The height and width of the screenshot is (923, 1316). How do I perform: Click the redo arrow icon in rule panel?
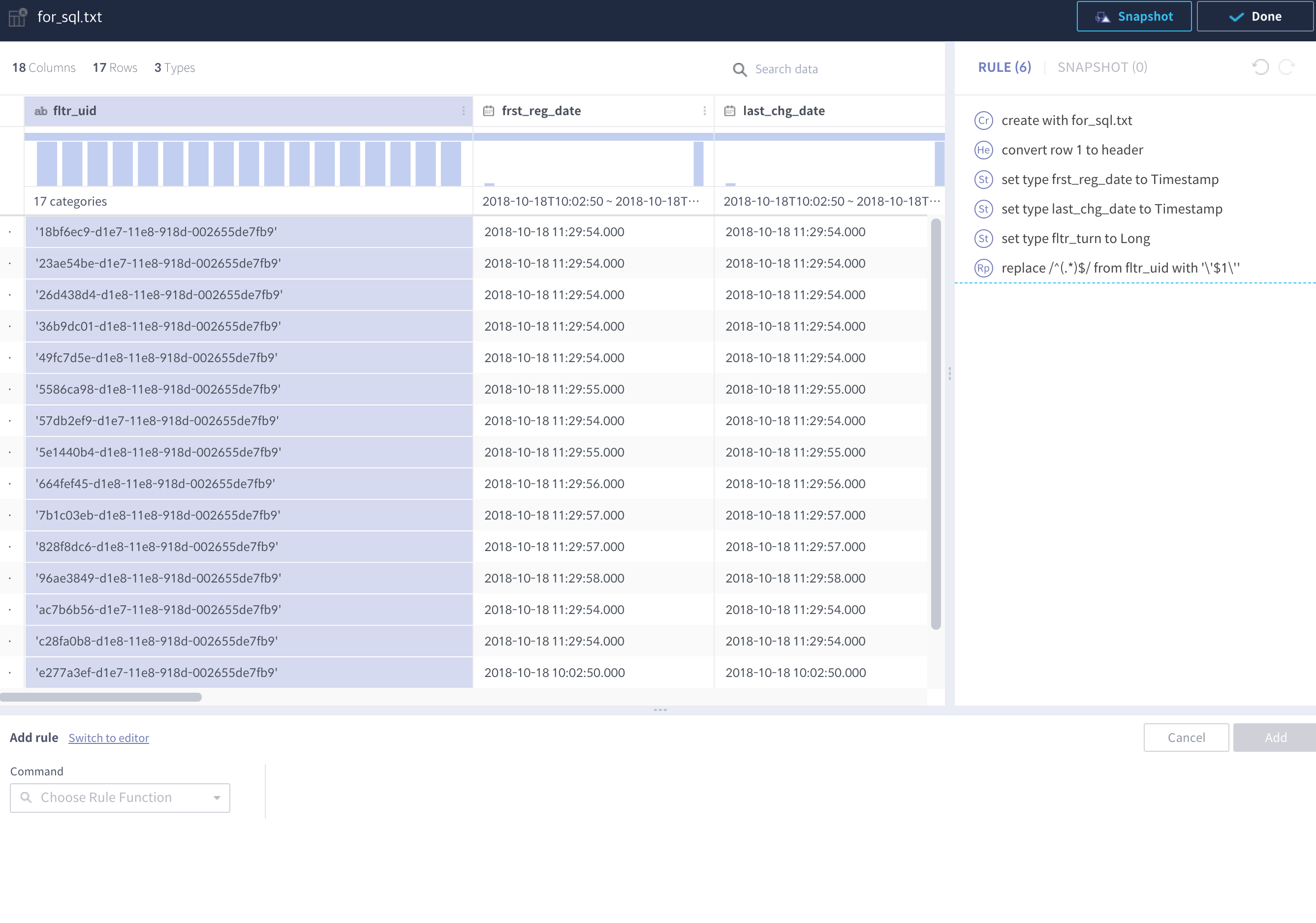[1287, 67]
